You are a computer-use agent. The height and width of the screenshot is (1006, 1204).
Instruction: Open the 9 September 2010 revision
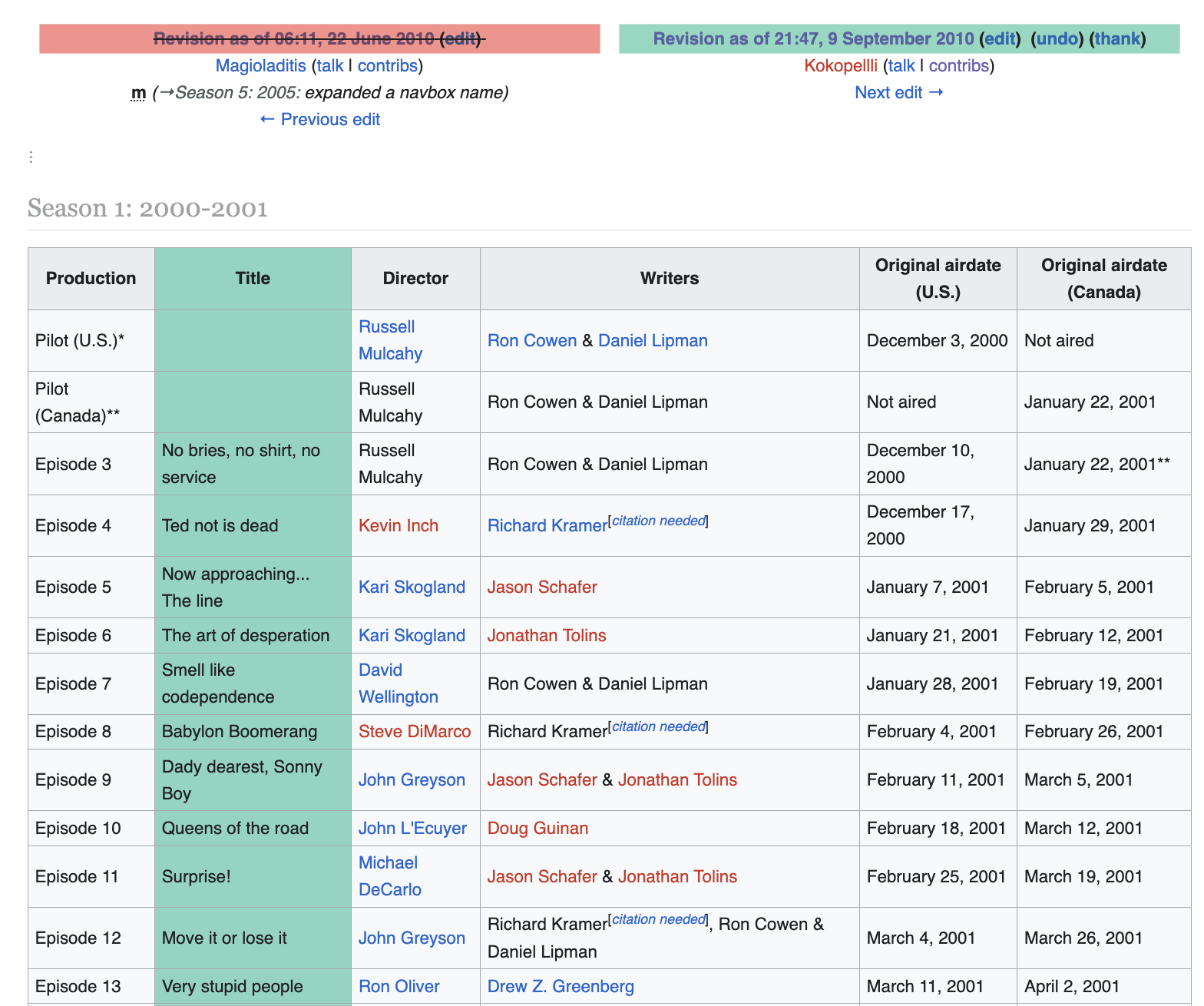(x=813, y=39)
